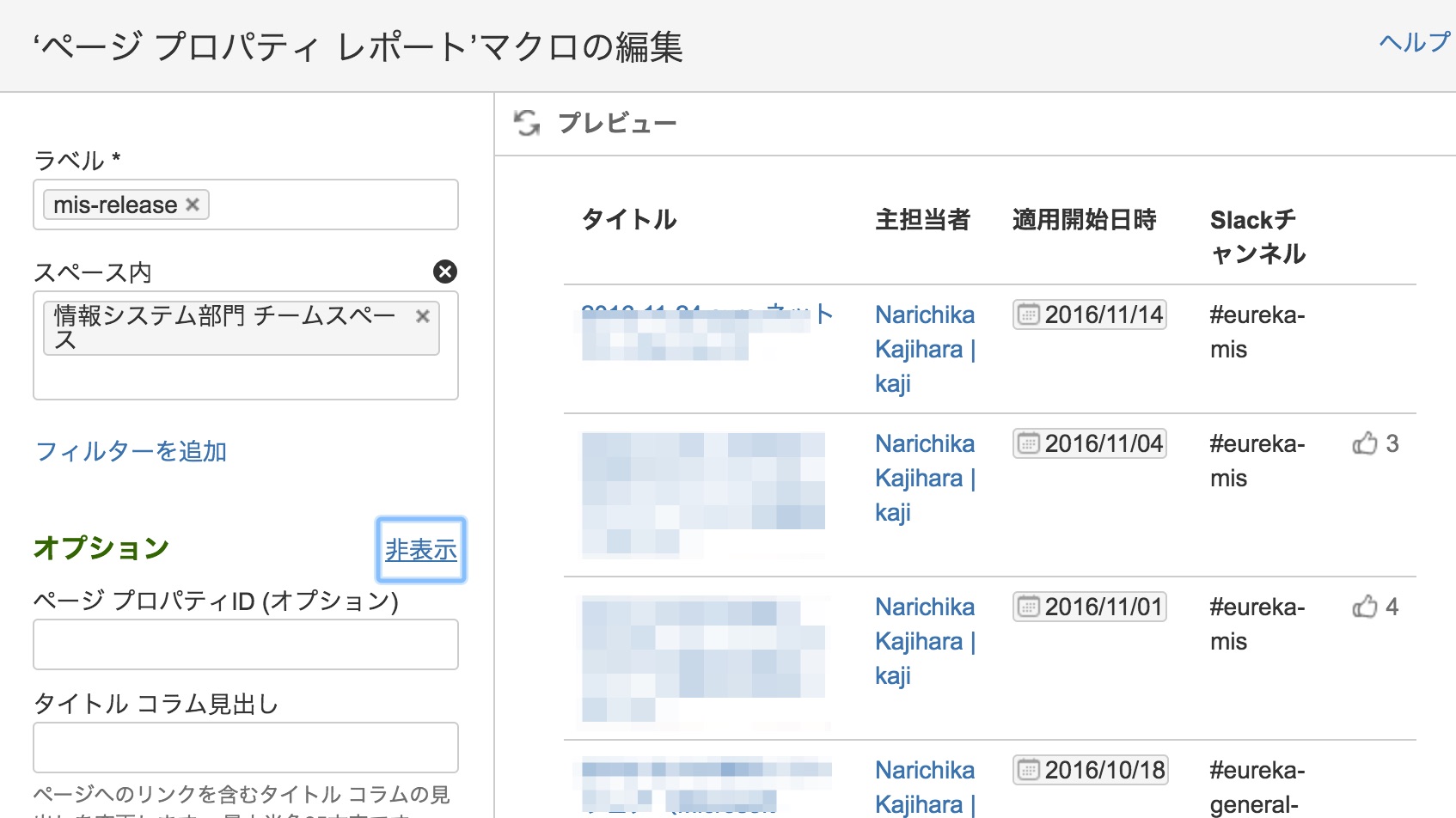The width and height of the screenshot is (1456, 818).
Task: Click the calendar icon beside 2016/10/18
Action: point(1028,770)
